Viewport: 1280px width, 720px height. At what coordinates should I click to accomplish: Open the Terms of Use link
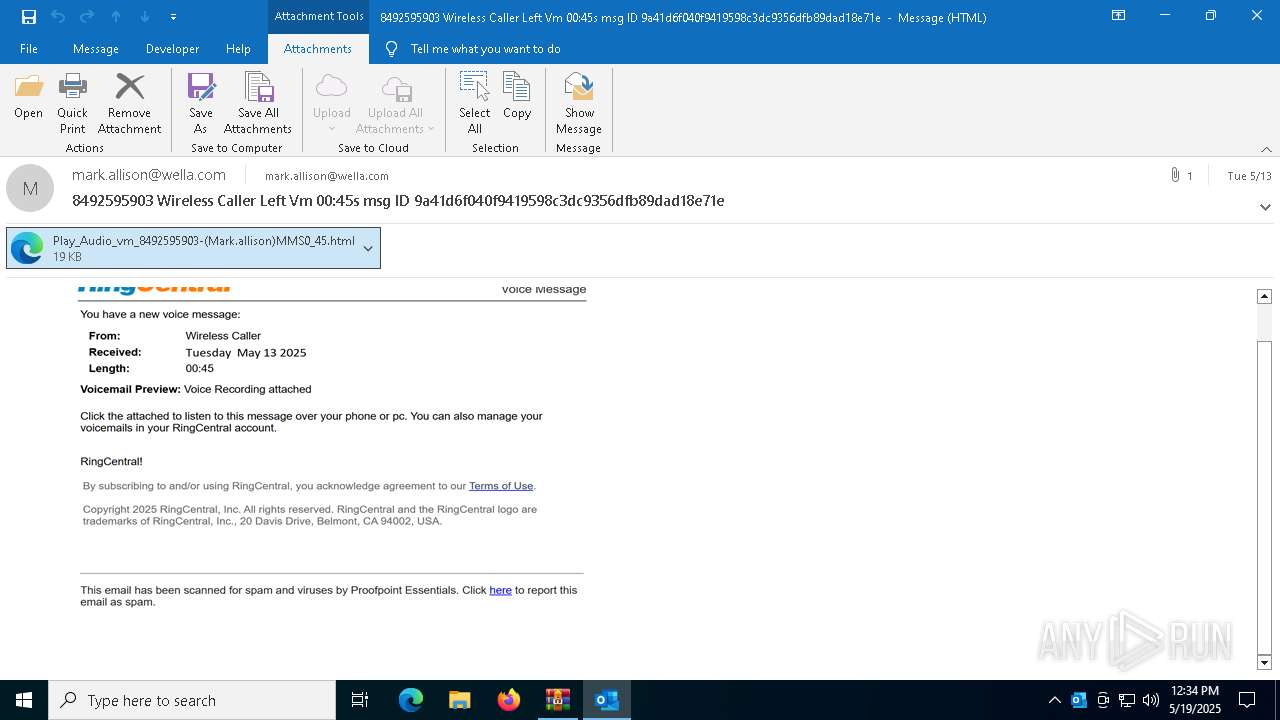(x=501, y=486)
